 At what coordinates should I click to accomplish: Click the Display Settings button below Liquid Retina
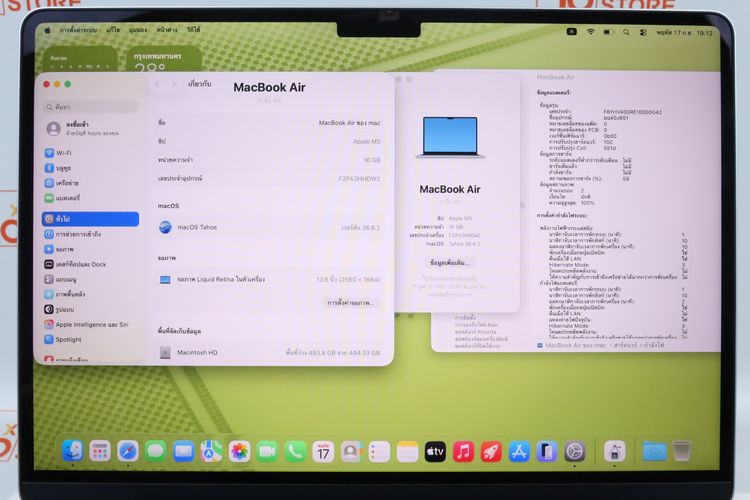coord(350,303)
